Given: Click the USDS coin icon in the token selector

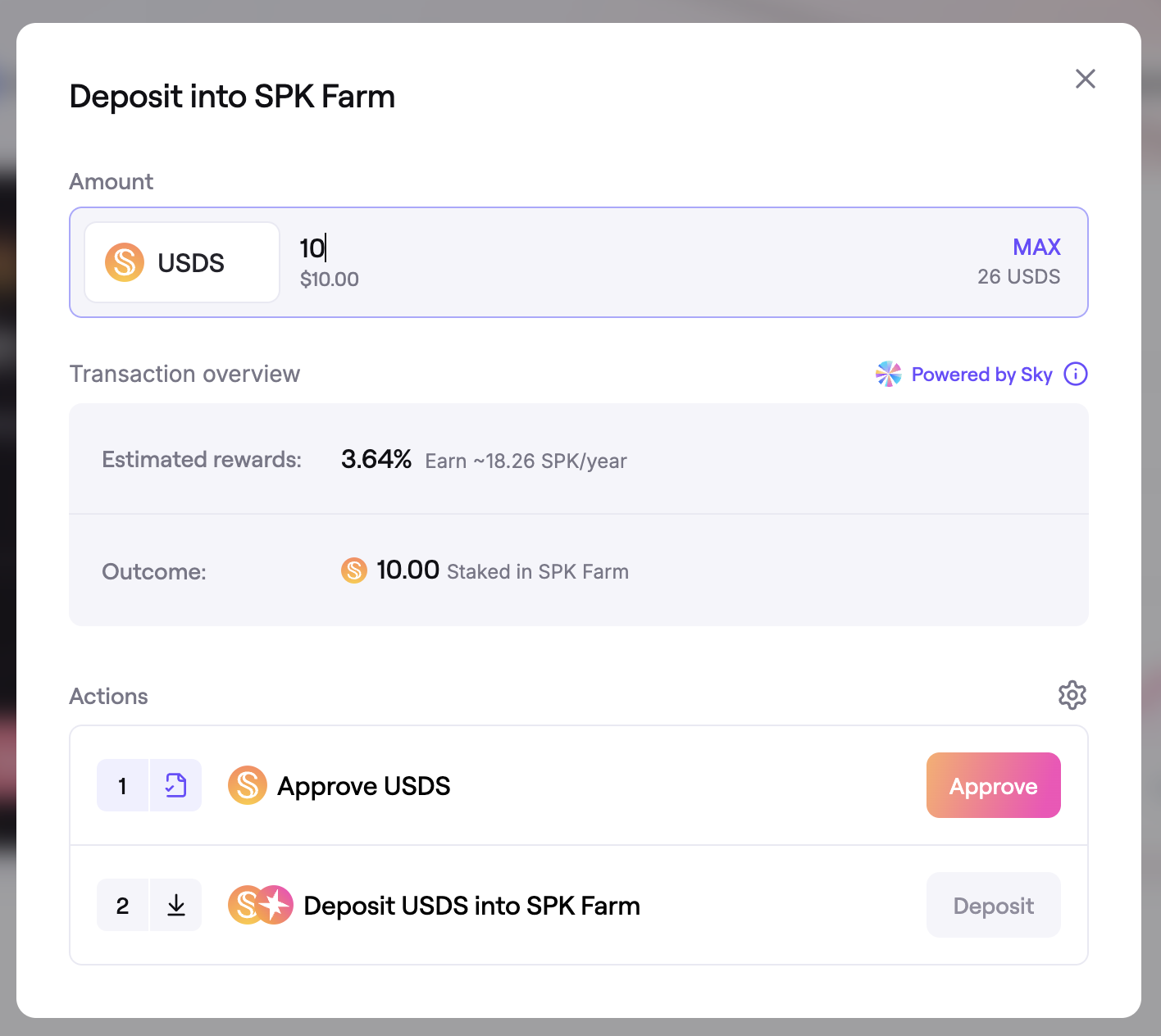Looking at the screenshot, I should 125,262.
